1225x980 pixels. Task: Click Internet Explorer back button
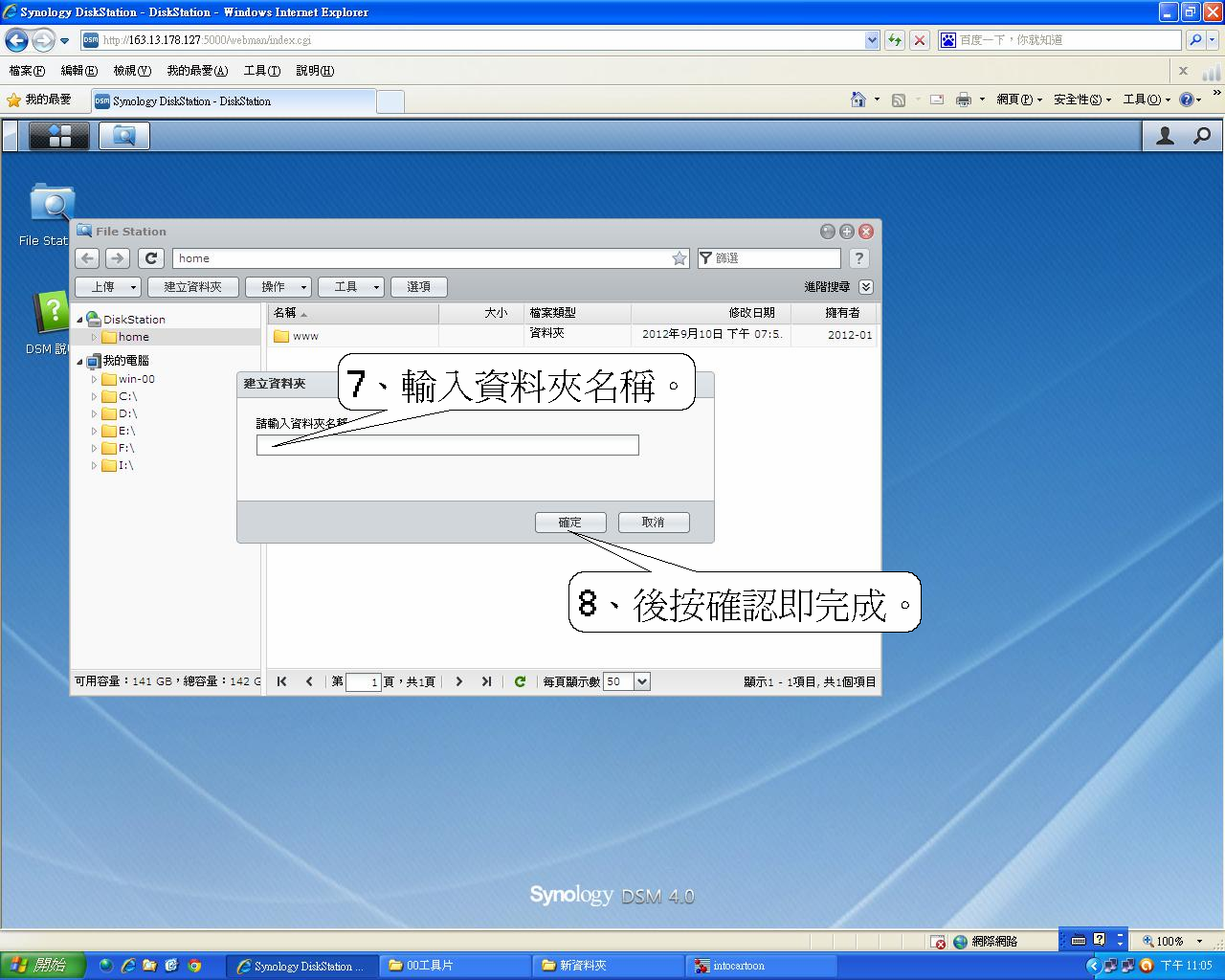pos(16,40)
